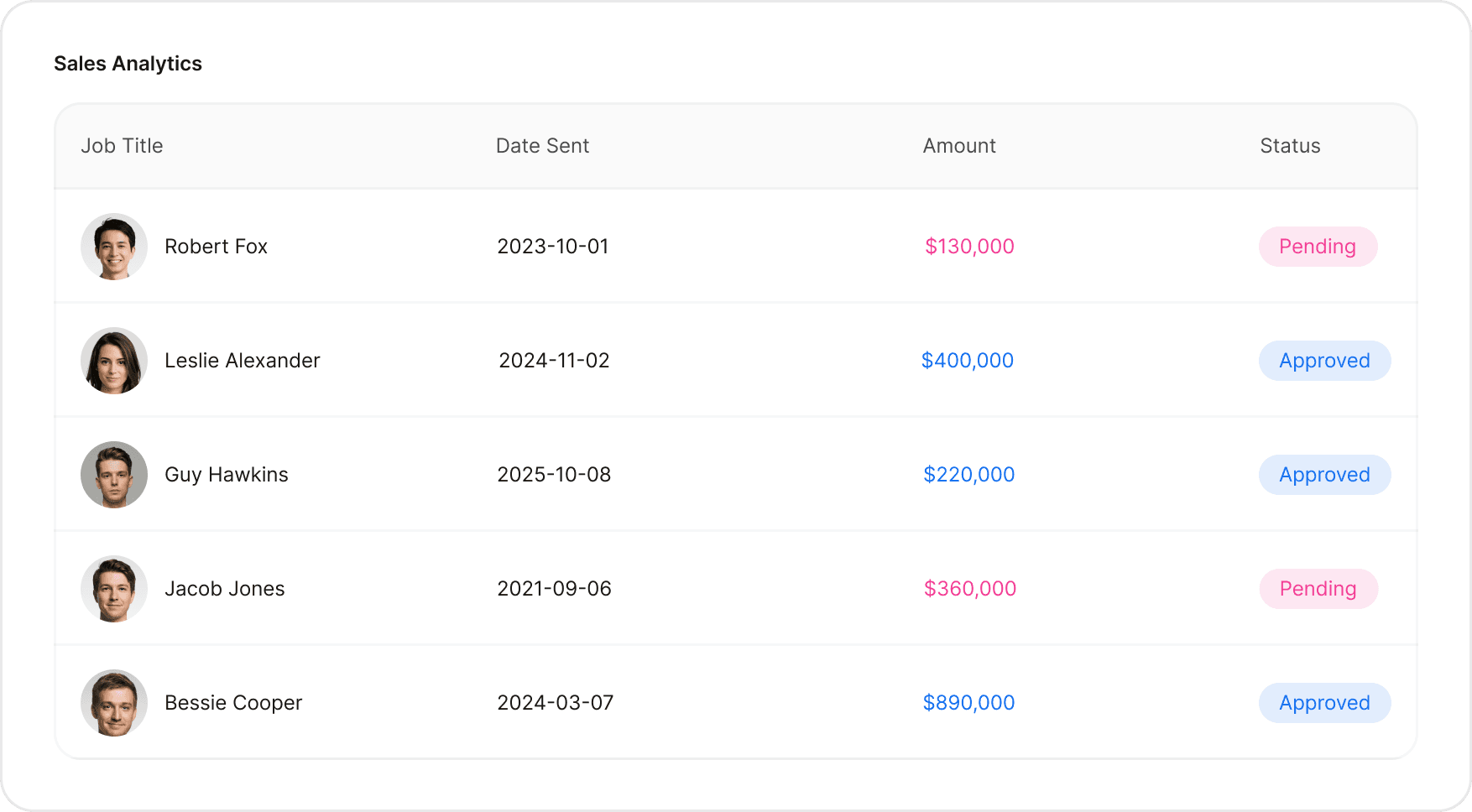This screenshot has width=1472, height=812.
Task: Click the amount $130,000
Action: point(969,247)
